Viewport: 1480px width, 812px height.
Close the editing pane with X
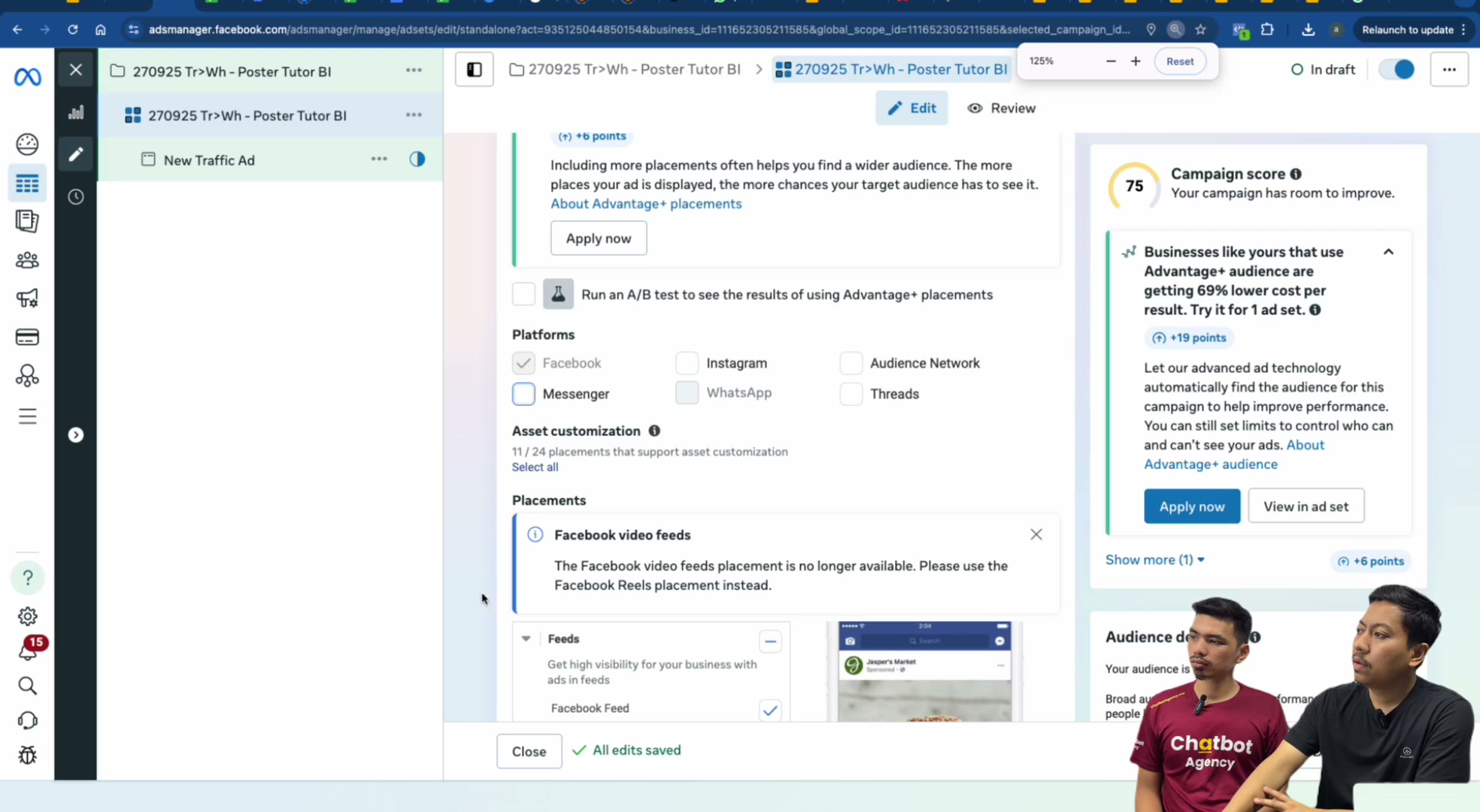[x=76, y=70]
